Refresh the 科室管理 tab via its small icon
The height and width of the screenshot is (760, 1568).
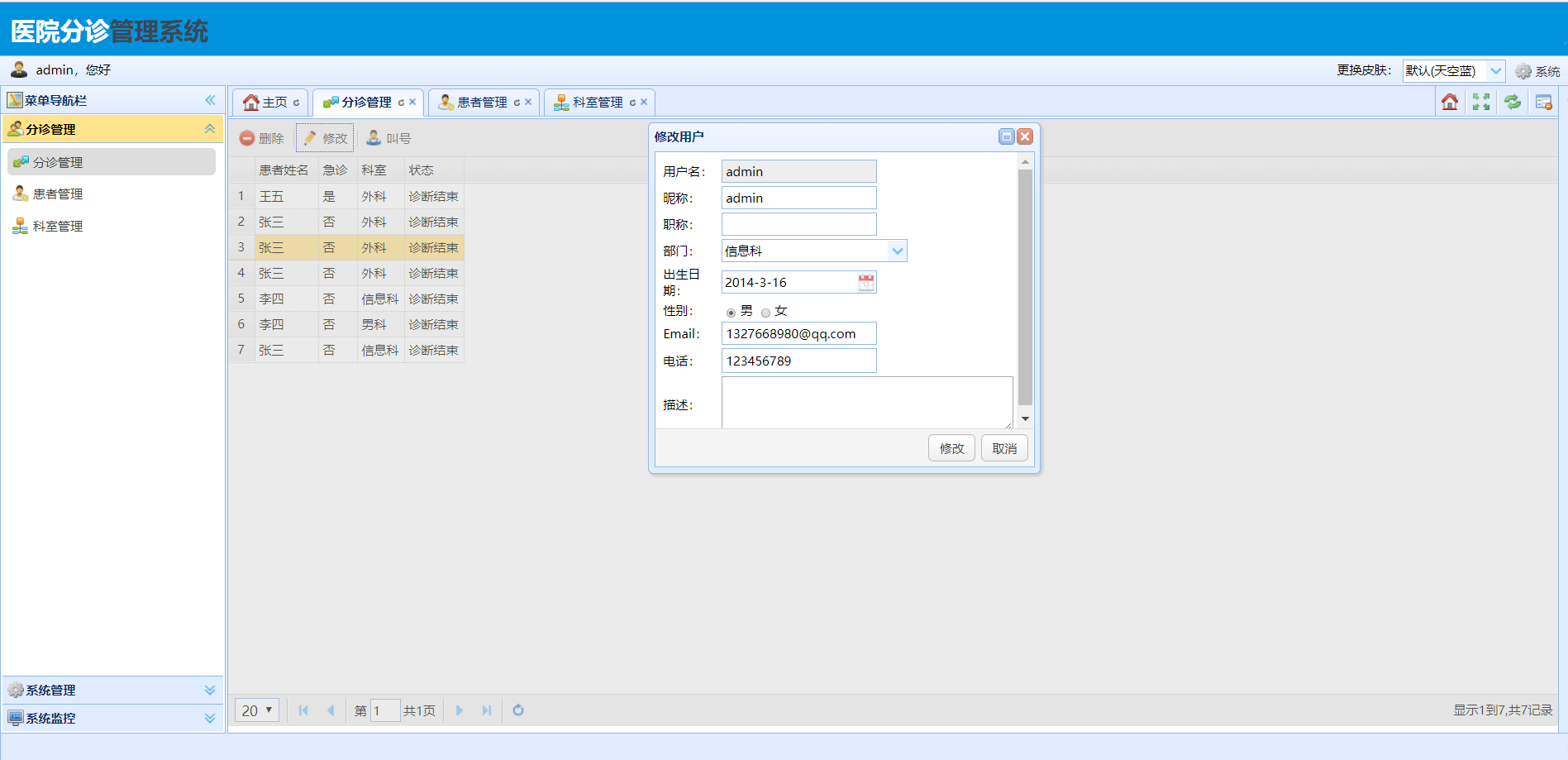(633, 103)
